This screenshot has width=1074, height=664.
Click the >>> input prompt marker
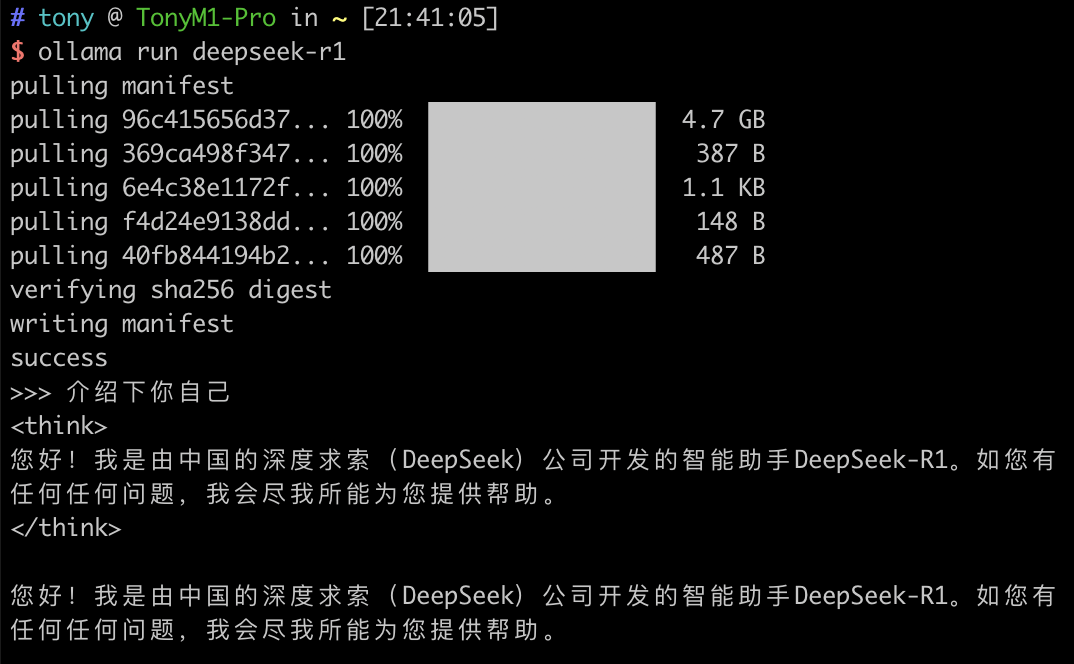(x=30, y=392)
